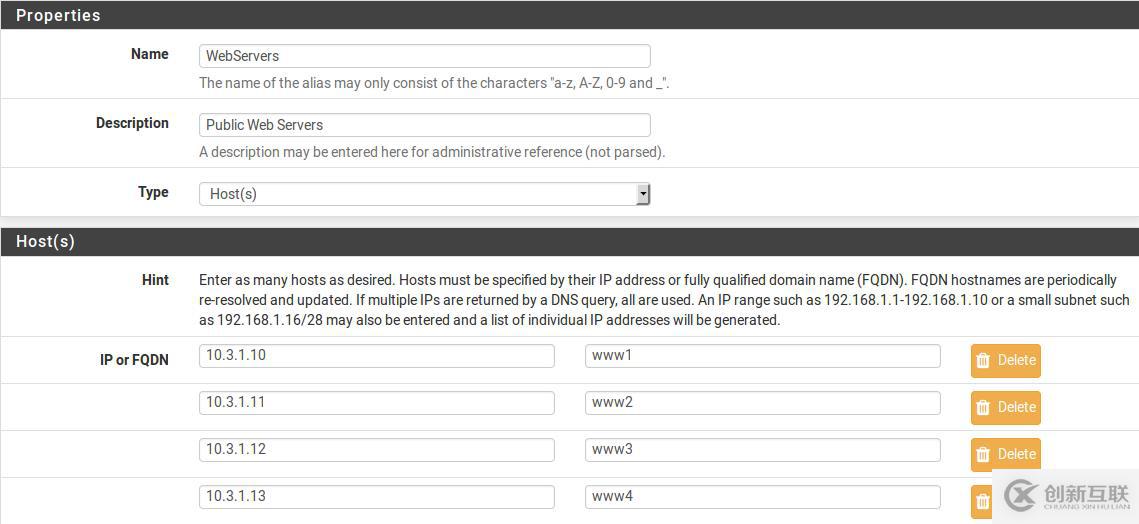Click the www1 description field
Image resolution: width=1139 pixels, height=524 pixels.
tap(762, 356)
